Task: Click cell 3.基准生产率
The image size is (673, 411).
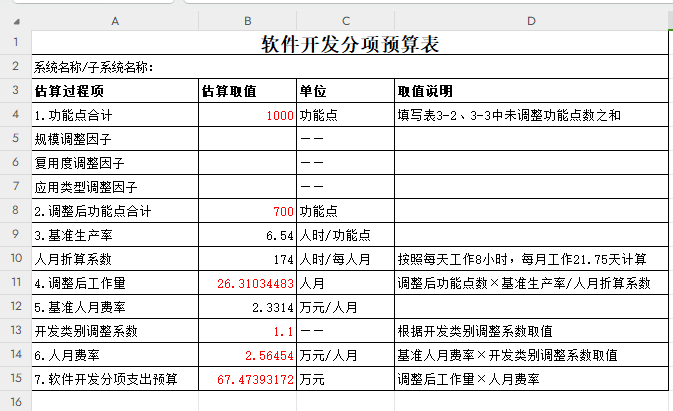Action: coord(115,235)
